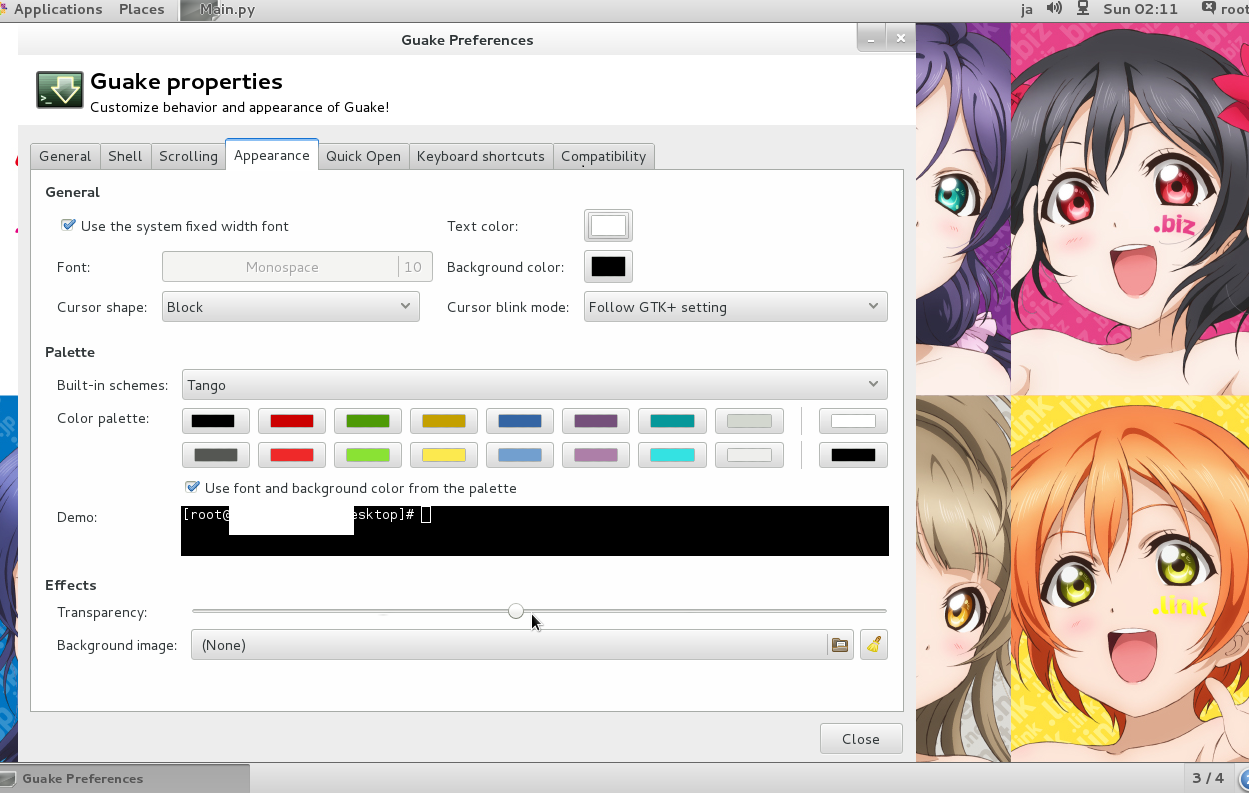Click the light gray palette color in top row
Viewport: 1249px width, 793px height.
(x=749, y=421)
